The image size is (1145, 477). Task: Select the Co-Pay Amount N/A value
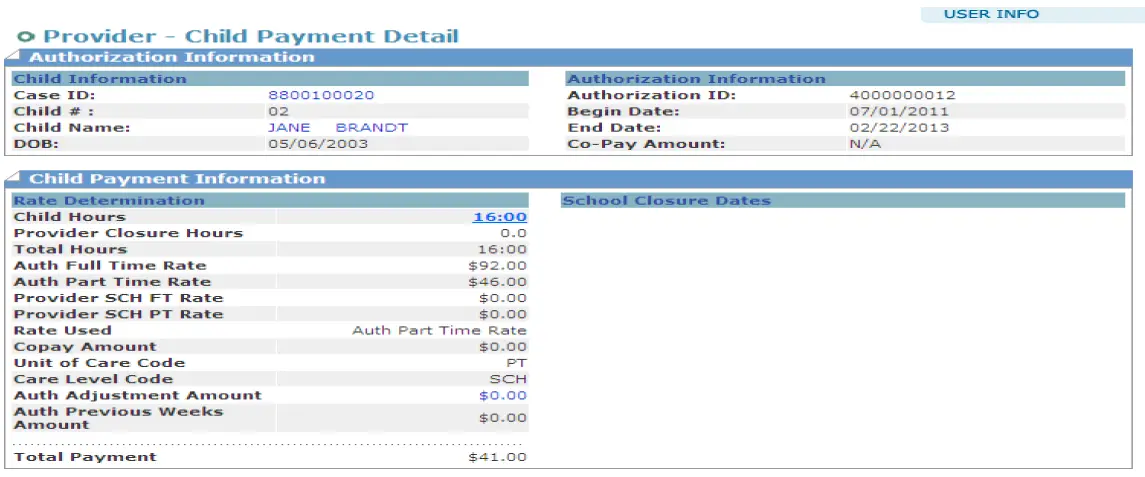coord(865,144)
